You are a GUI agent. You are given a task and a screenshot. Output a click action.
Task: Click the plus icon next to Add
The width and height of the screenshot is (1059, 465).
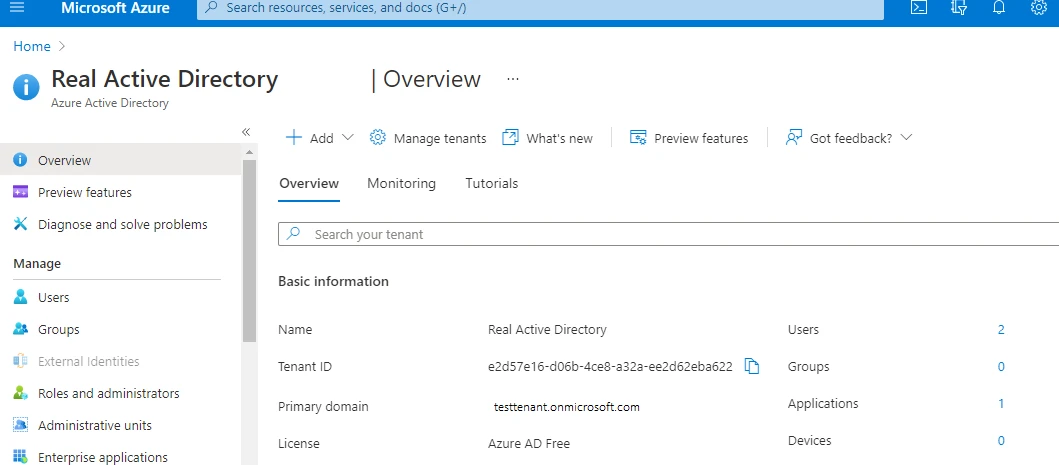click(294, 138)
